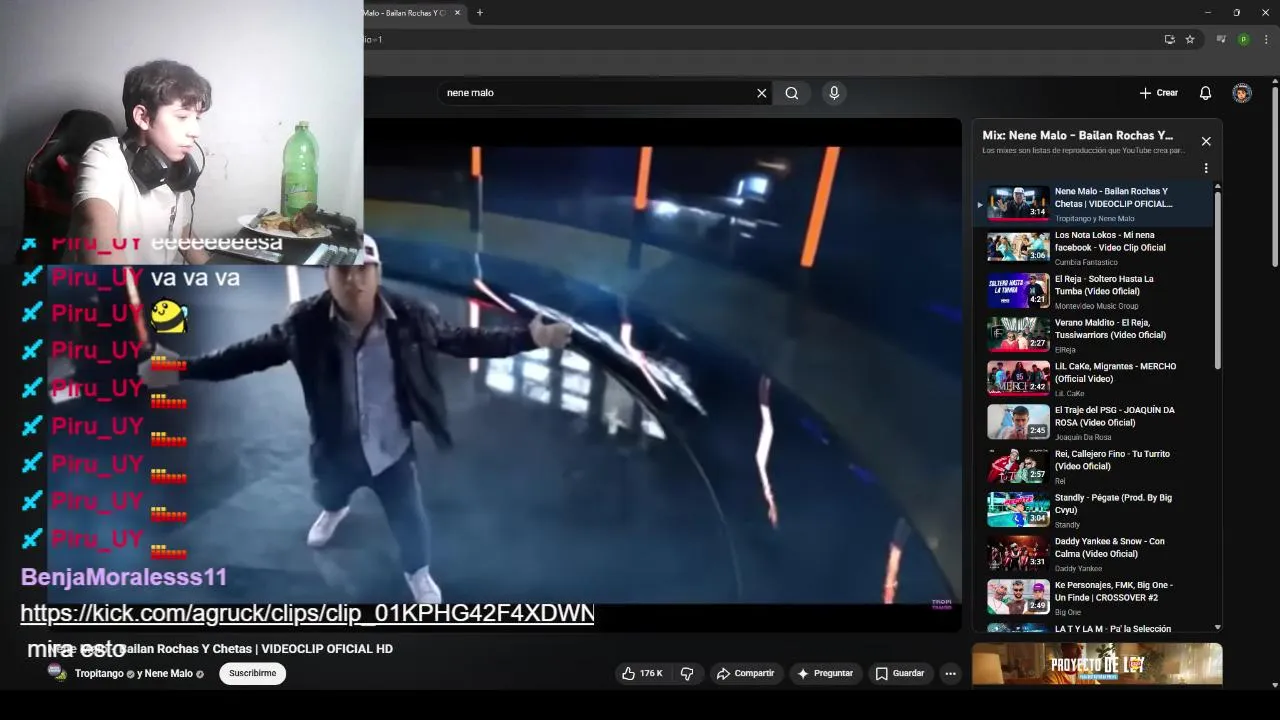This screenshot has height=720, width=1280.
Task: Click the Mix: Nene Malo playlist title
Action: (1077, 135)
